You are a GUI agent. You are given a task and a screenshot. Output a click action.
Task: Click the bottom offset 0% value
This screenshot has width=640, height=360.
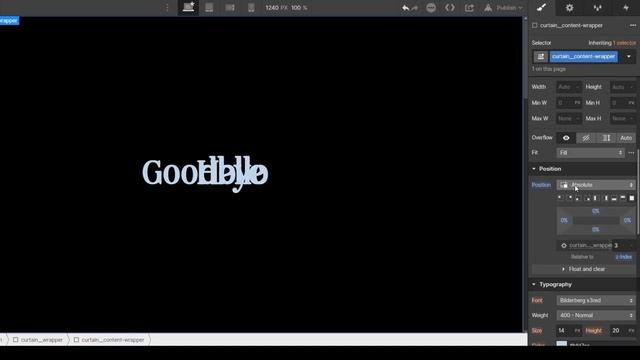(596, 230)
